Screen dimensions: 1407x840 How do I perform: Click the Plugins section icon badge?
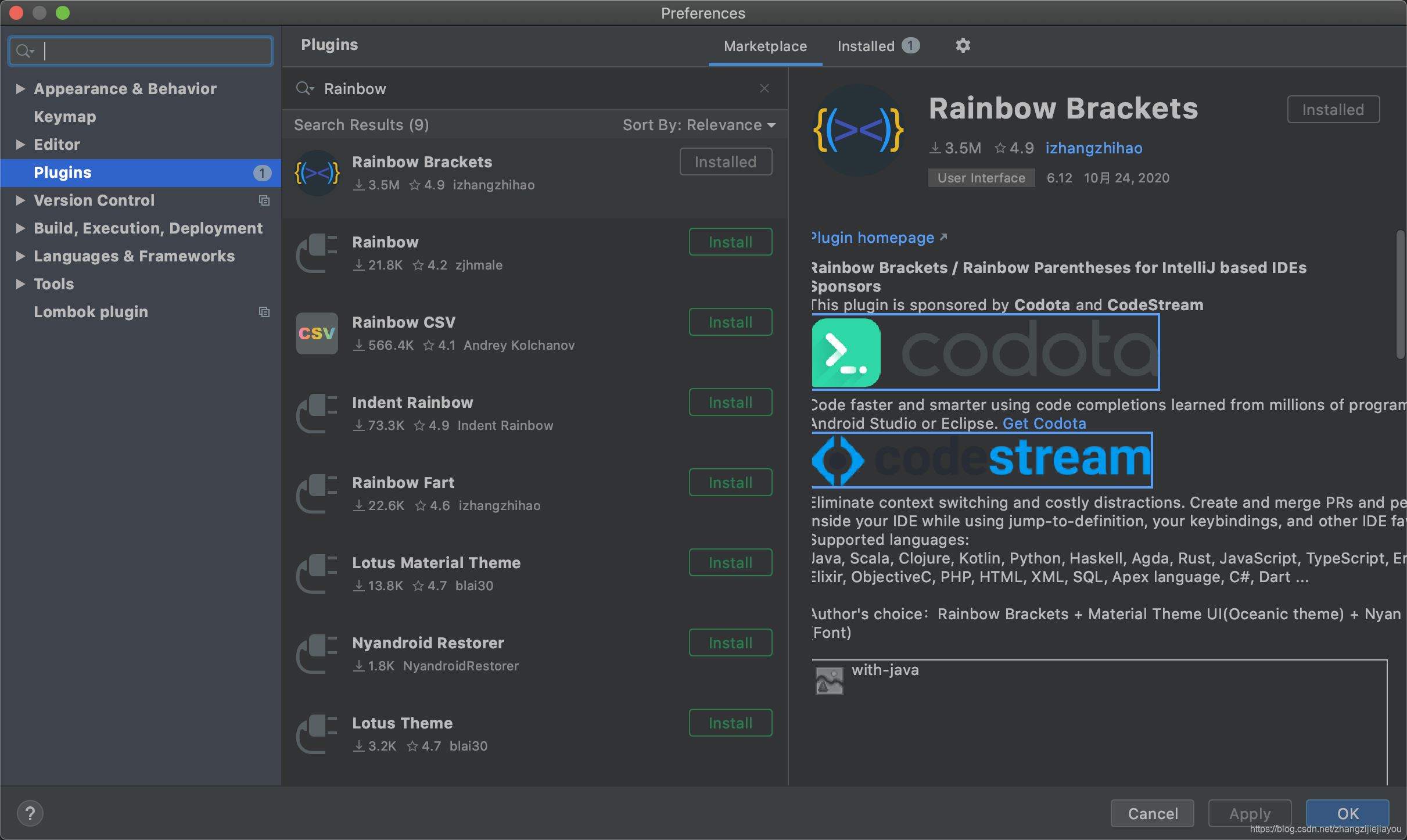(x=263, y=171)
